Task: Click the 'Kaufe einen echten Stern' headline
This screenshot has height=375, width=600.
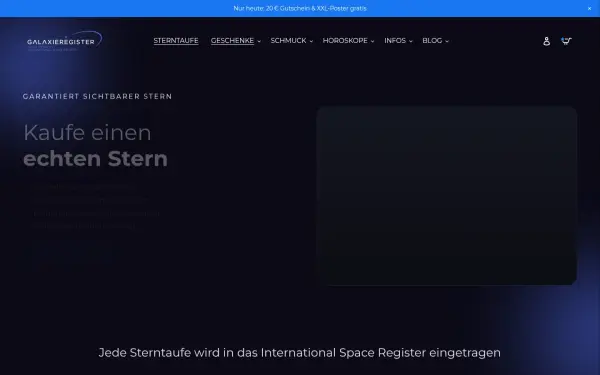Action: (x=96, y=145)
